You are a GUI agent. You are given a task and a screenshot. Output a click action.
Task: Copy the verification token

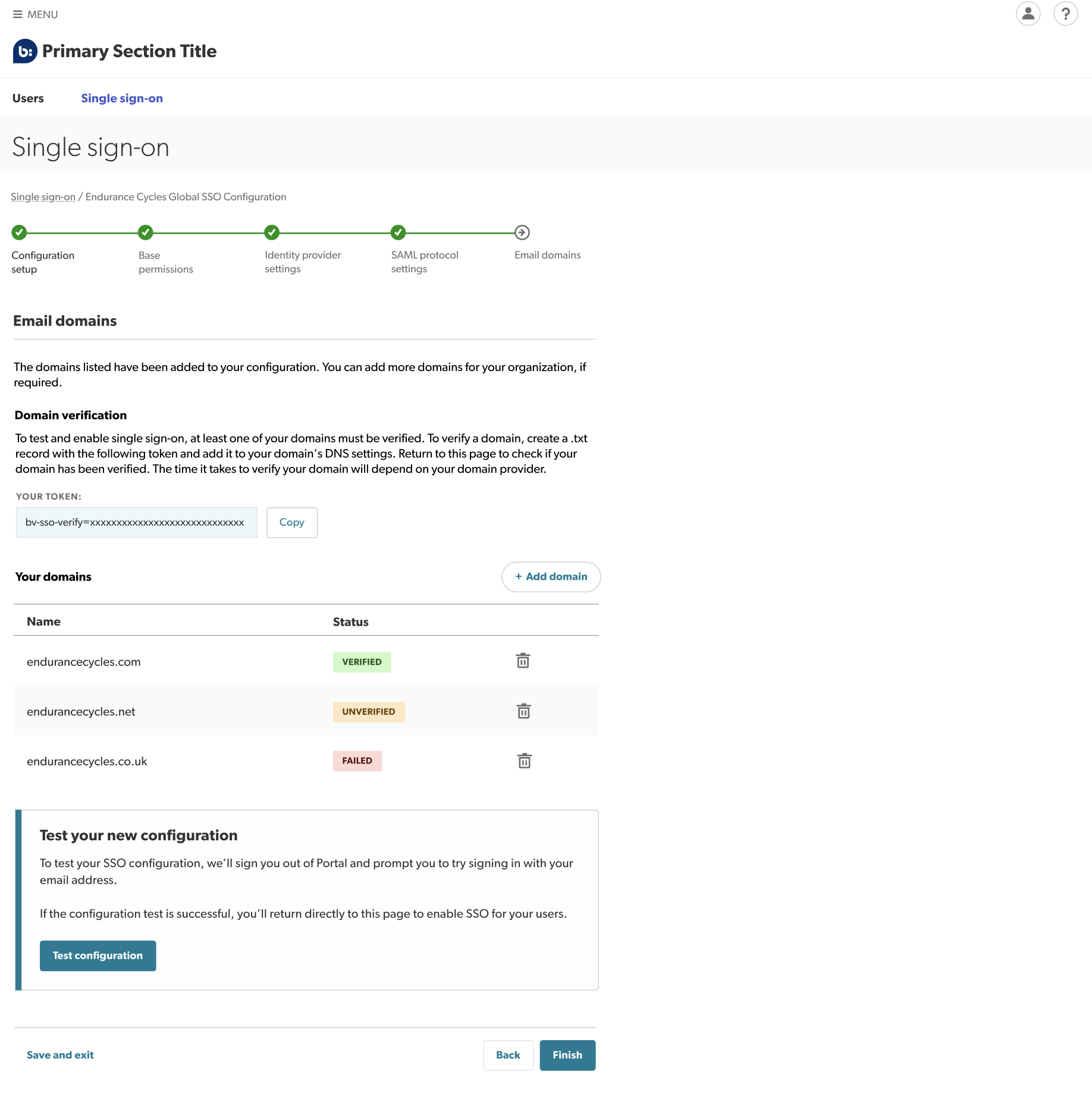point(291,522)
